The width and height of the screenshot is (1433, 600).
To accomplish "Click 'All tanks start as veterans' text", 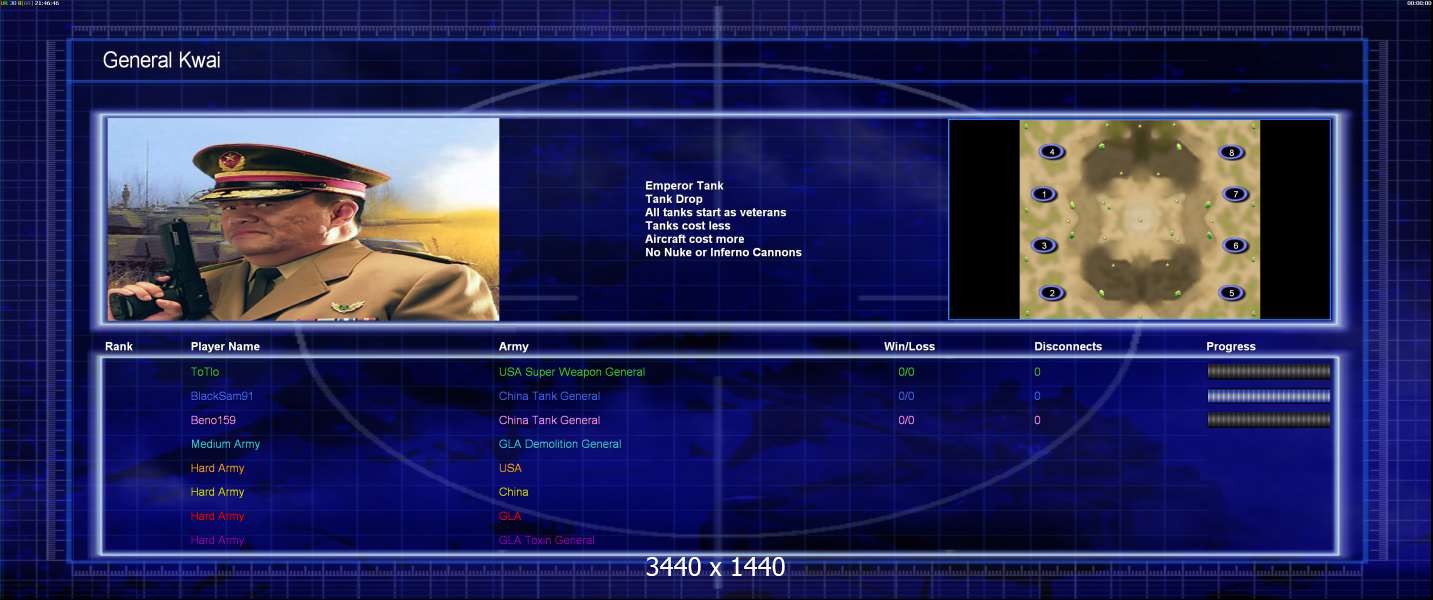I will click(x=716, y=212).
